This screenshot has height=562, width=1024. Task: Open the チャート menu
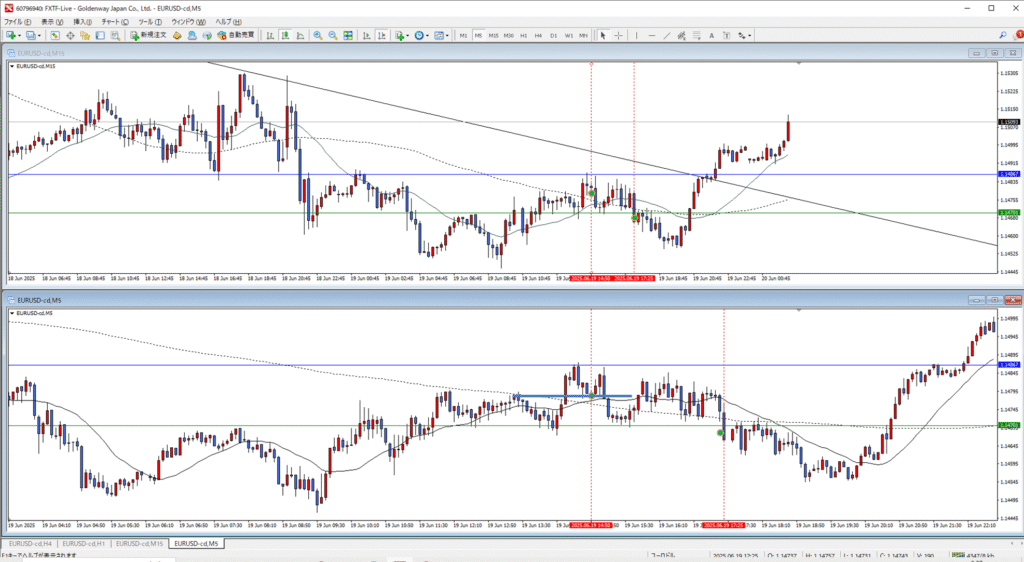click(115, 21)
